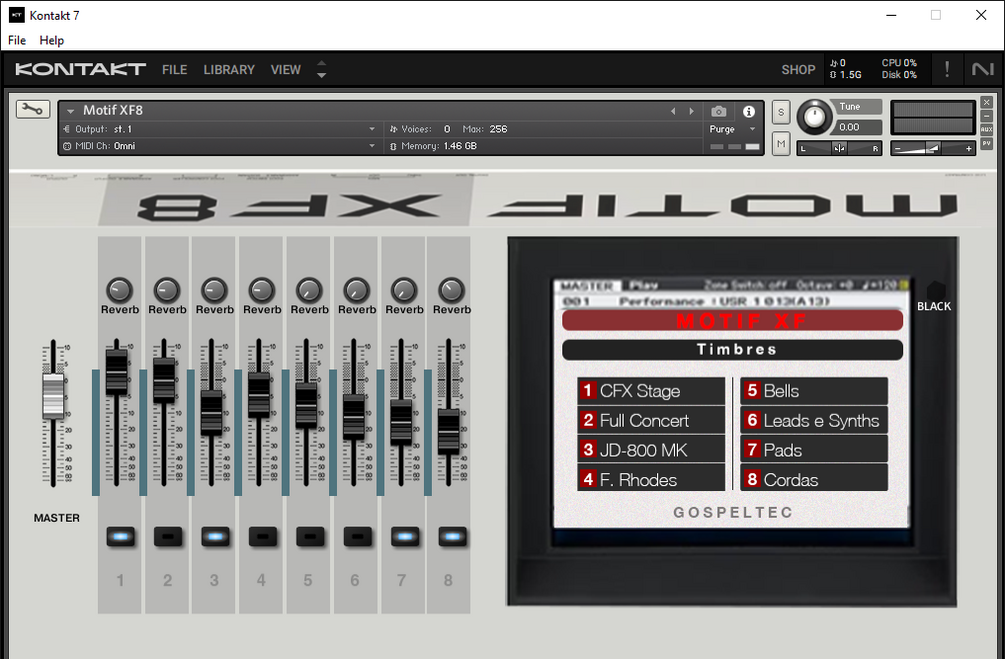Adjust Reverb knob on channel 6

pos(356,290)
